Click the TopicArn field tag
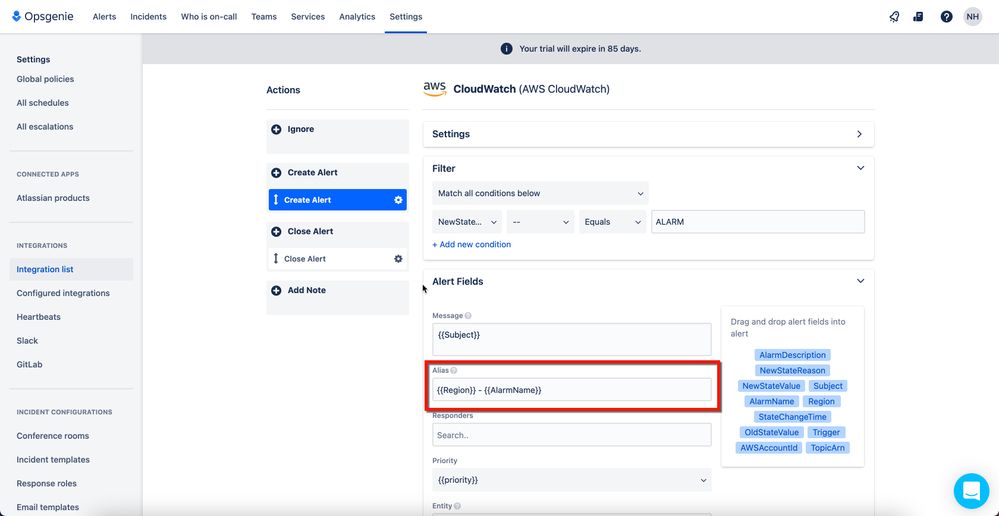Image resolution: width=999 pixels, height=516 pixels. click(828, 448)
